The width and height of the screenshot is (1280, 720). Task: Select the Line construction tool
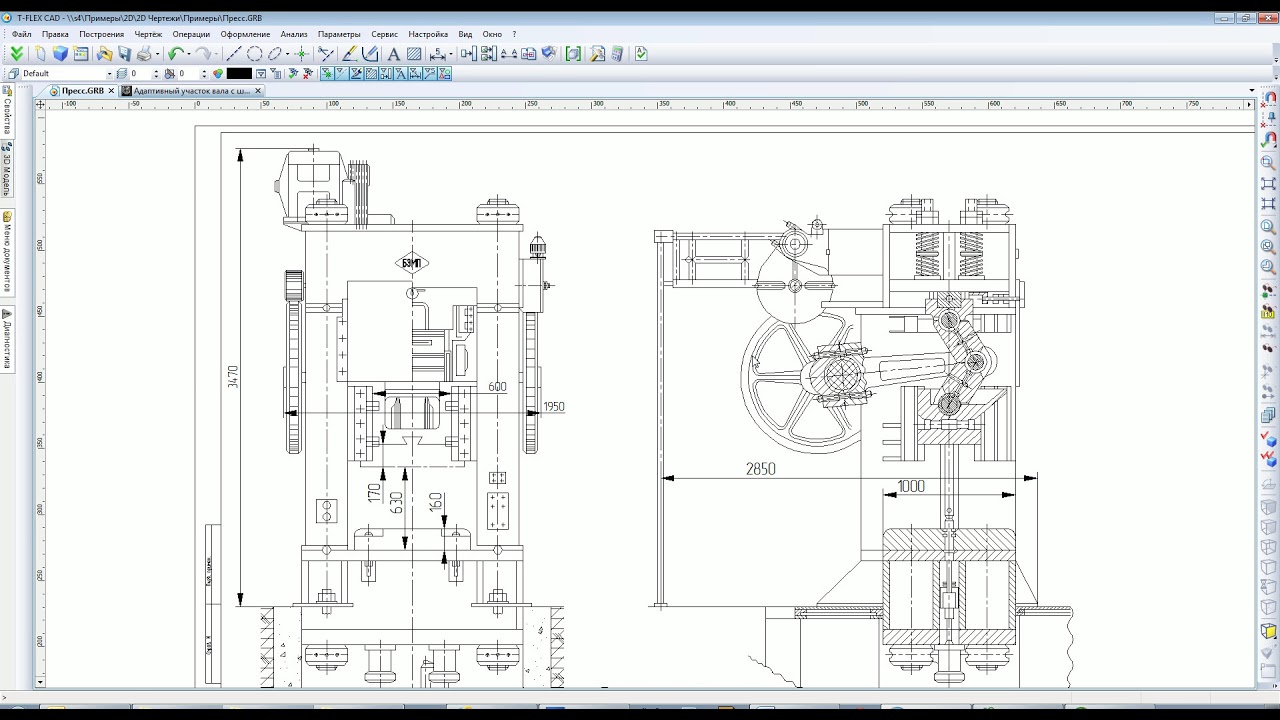coord(234,54)
